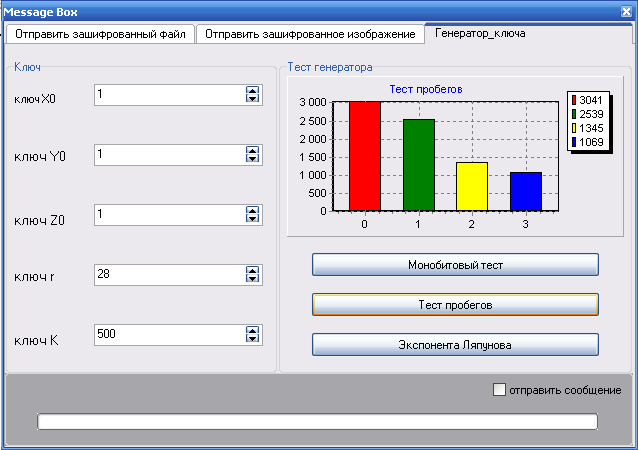Viewport: 638px width, 450px height.
Task: Click the yellow legend swatch for 1345
Action: (574, 128)
